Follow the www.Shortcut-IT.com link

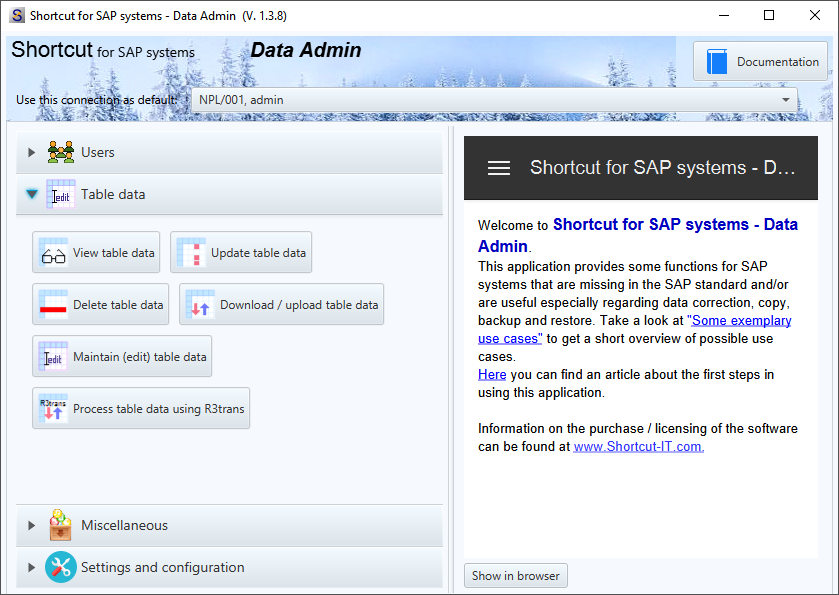point(638,447)
